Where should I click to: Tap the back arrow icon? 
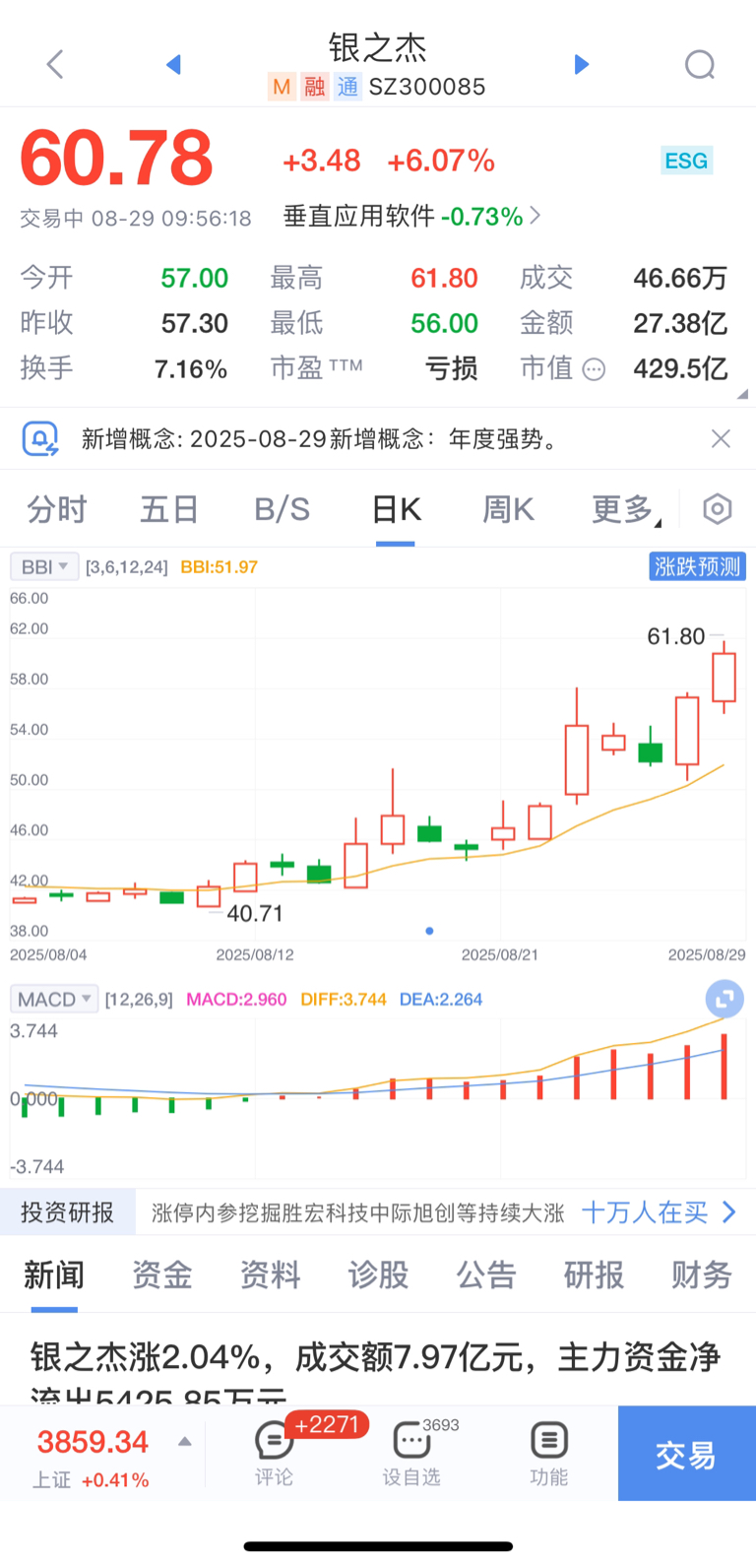[55, 65]
